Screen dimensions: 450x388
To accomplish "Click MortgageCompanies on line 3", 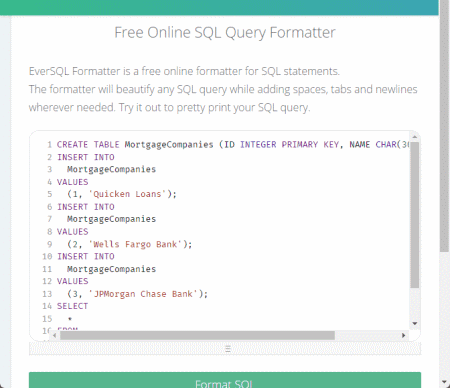I will point(111,169).
